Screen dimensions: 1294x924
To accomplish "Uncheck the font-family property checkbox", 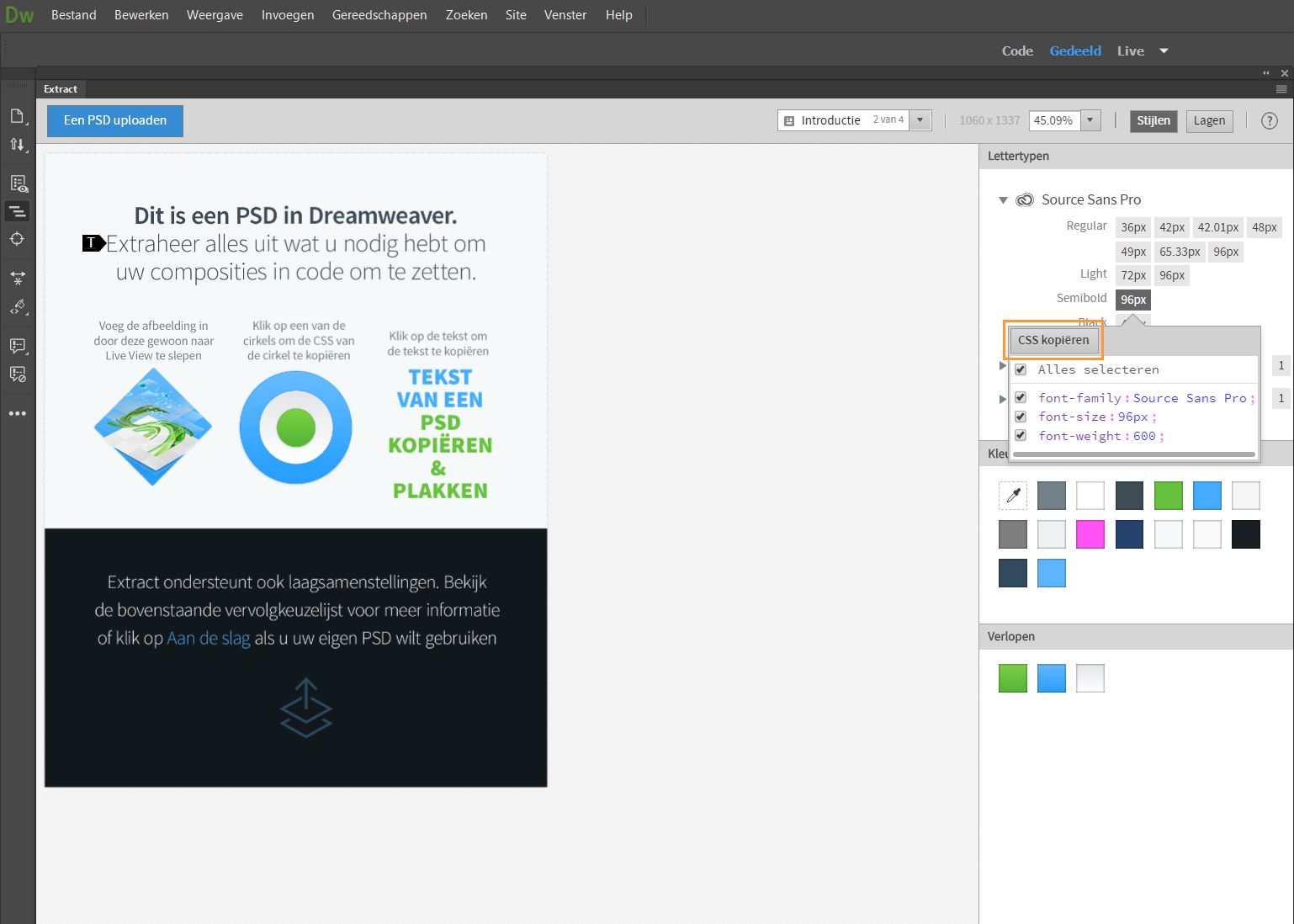I will tap(1021, 398).
